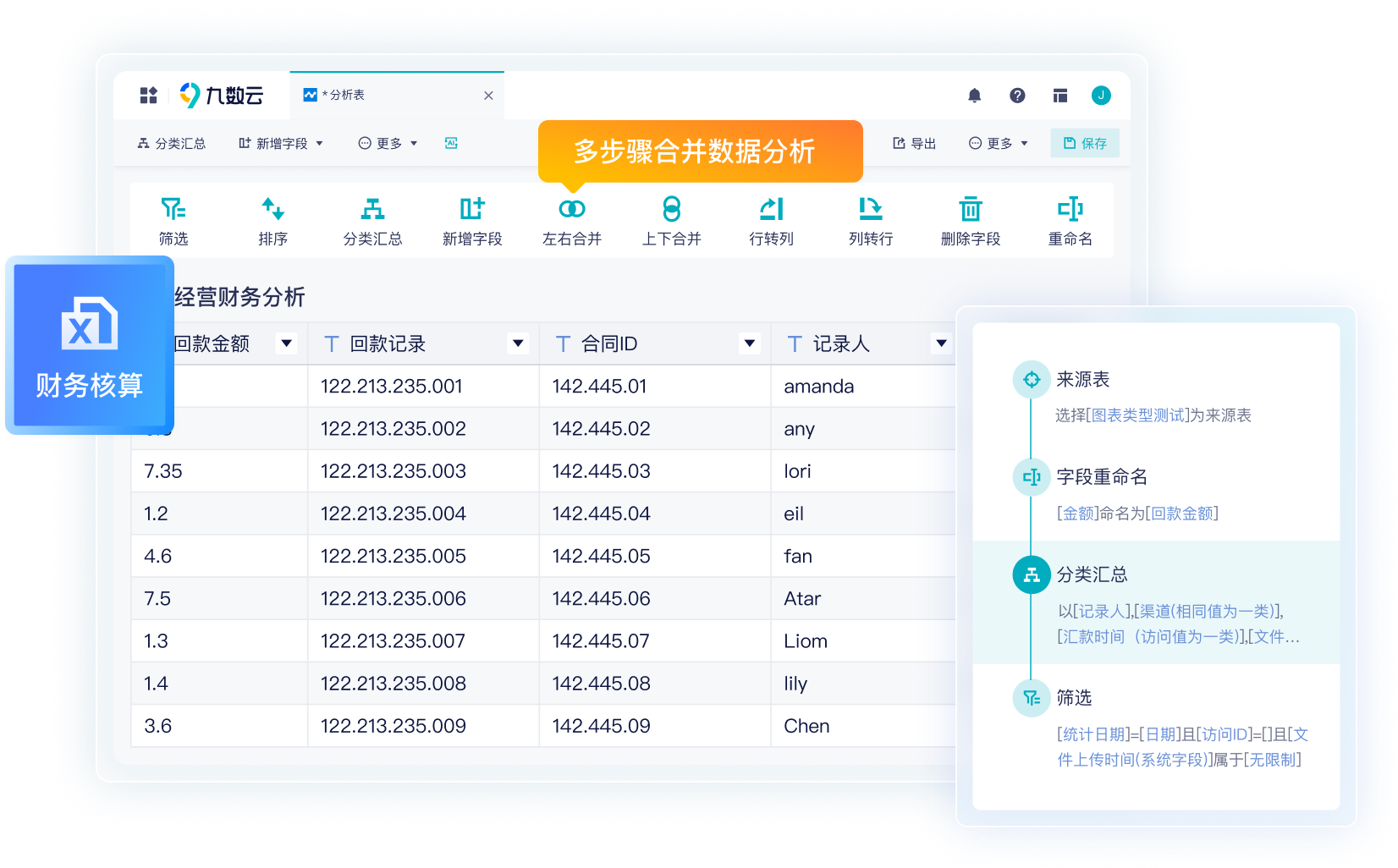Click the 图表类型测试 source table link
Image resolution: width=1398 pixels, height=868 pixels.
pos(1137,415)
